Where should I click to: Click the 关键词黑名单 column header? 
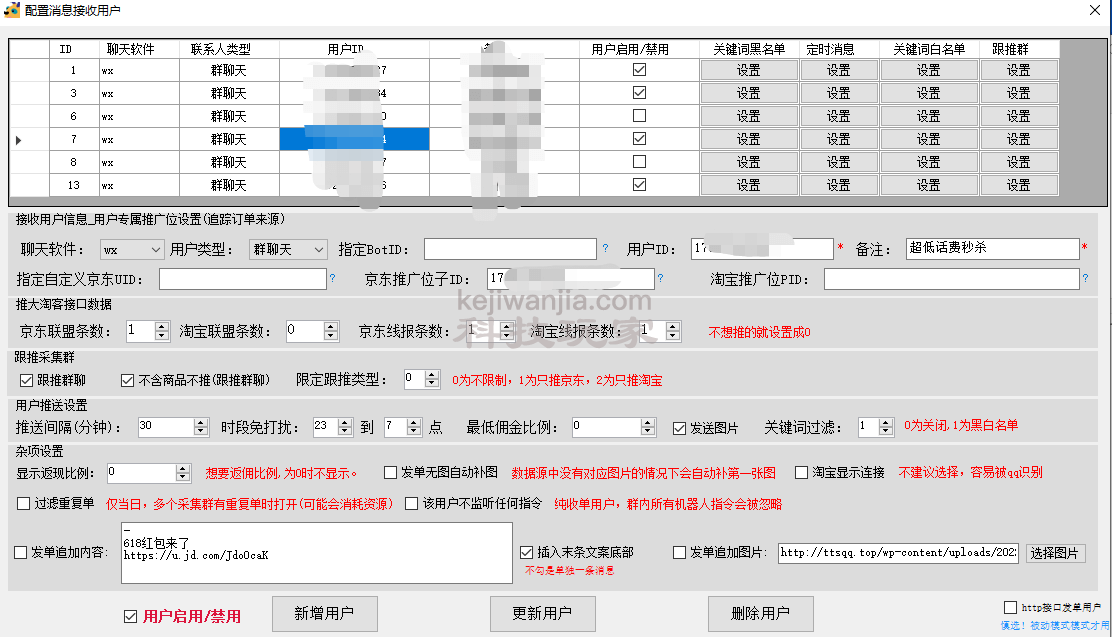[749, 49]
